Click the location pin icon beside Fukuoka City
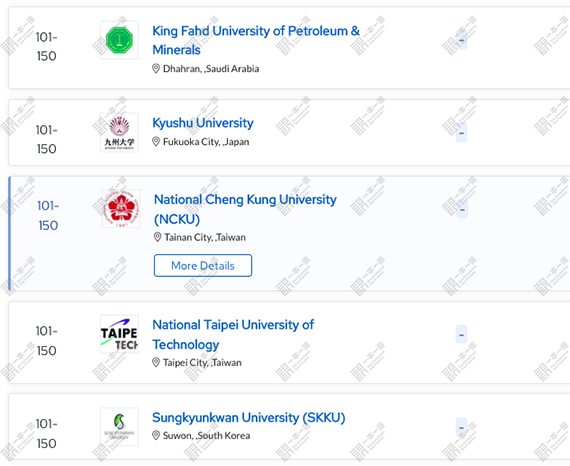The image size is (570, 466). tap(156, 141)
